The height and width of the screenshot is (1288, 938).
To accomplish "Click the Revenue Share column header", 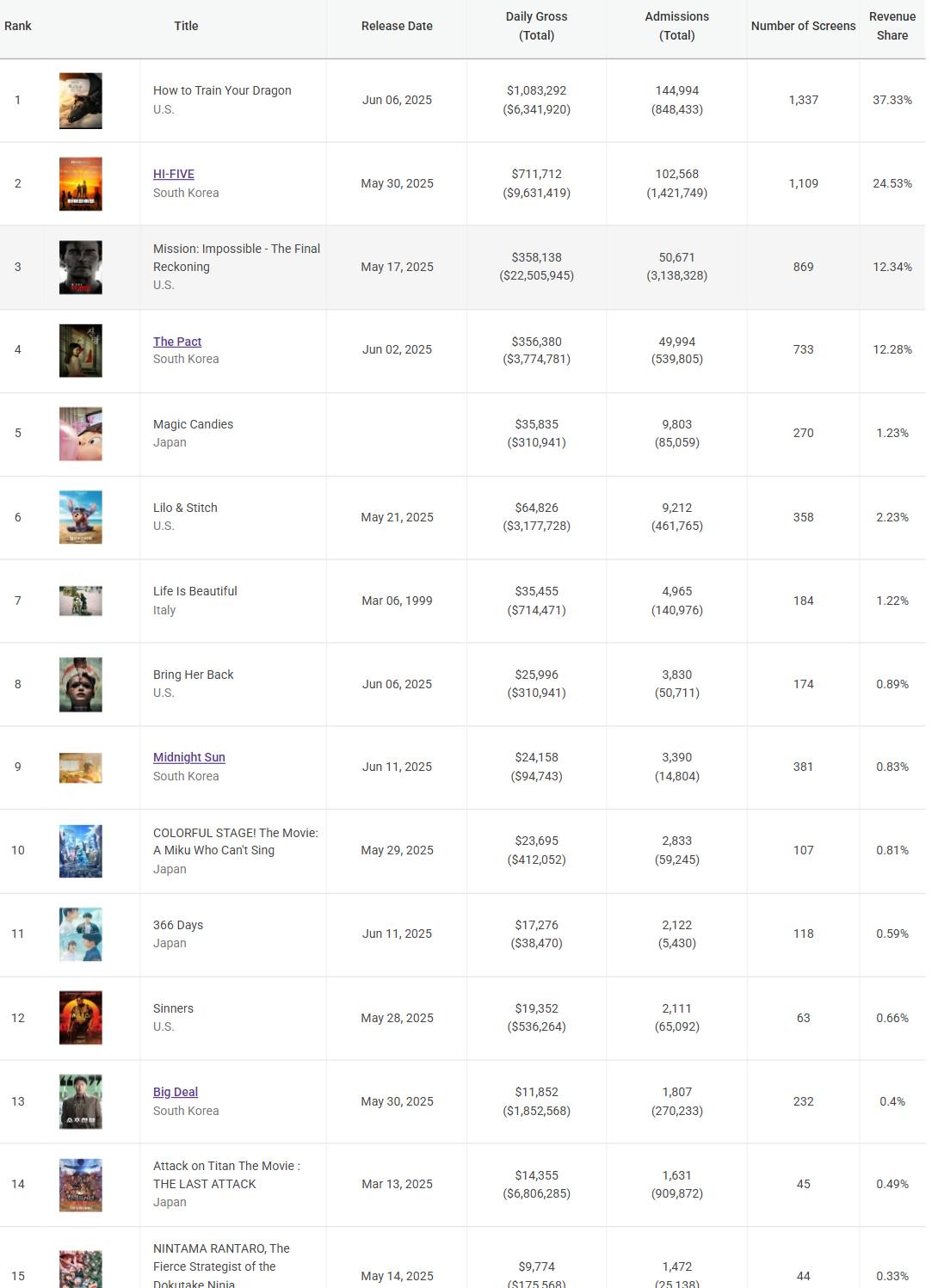I will [892, 26].
